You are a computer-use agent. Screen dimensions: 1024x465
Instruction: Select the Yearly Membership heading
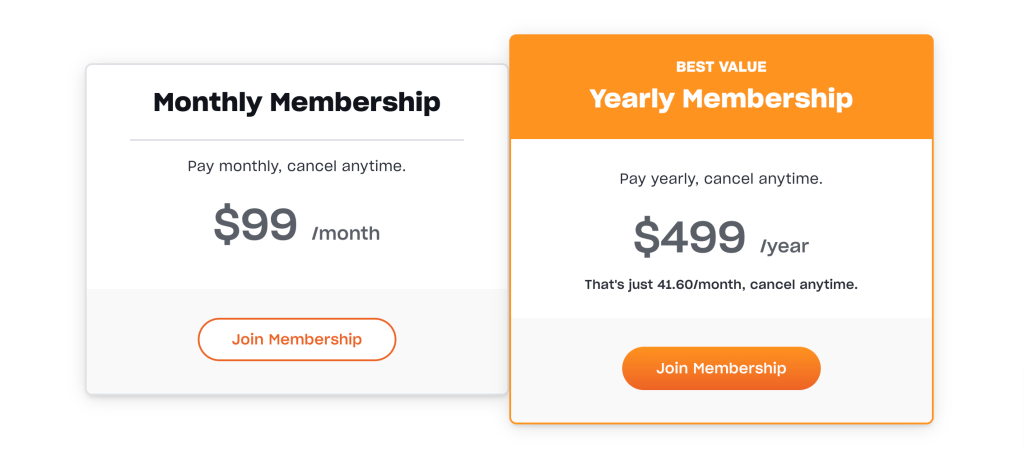[721, 99]
